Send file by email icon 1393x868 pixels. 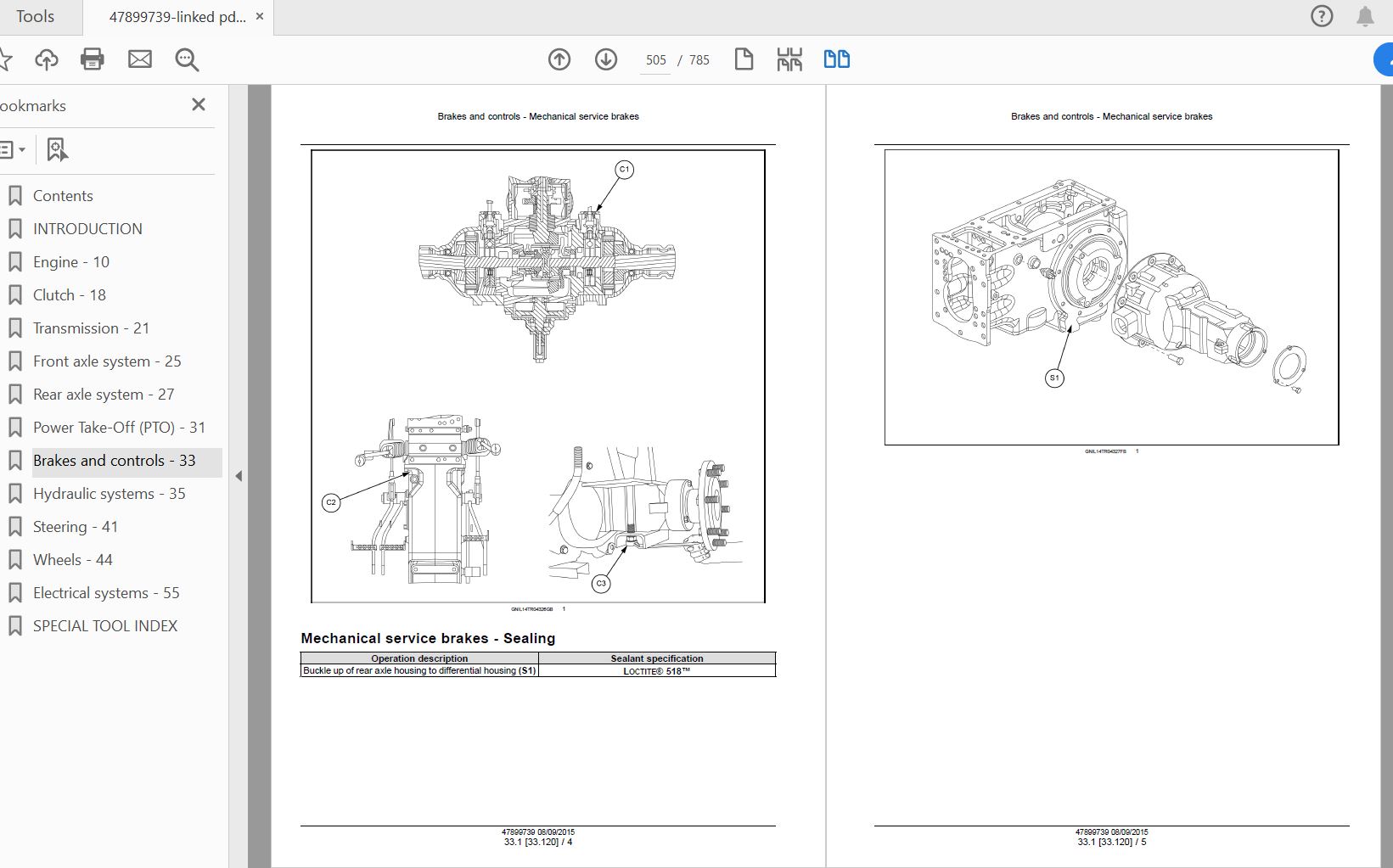pos(140,59)
